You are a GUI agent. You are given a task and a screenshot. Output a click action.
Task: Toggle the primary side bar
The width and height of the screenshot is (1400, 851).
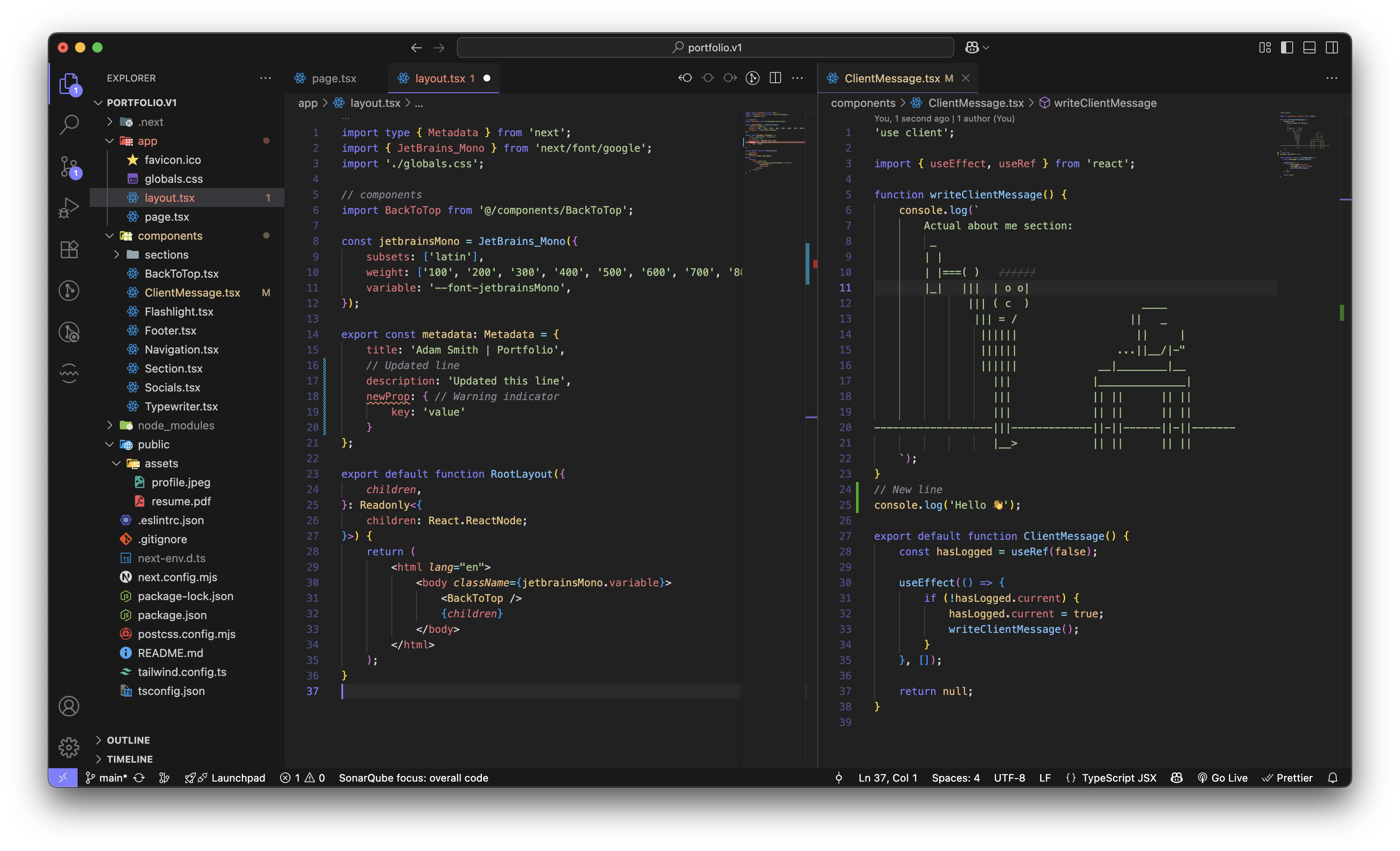click(x=1287, y=48)
